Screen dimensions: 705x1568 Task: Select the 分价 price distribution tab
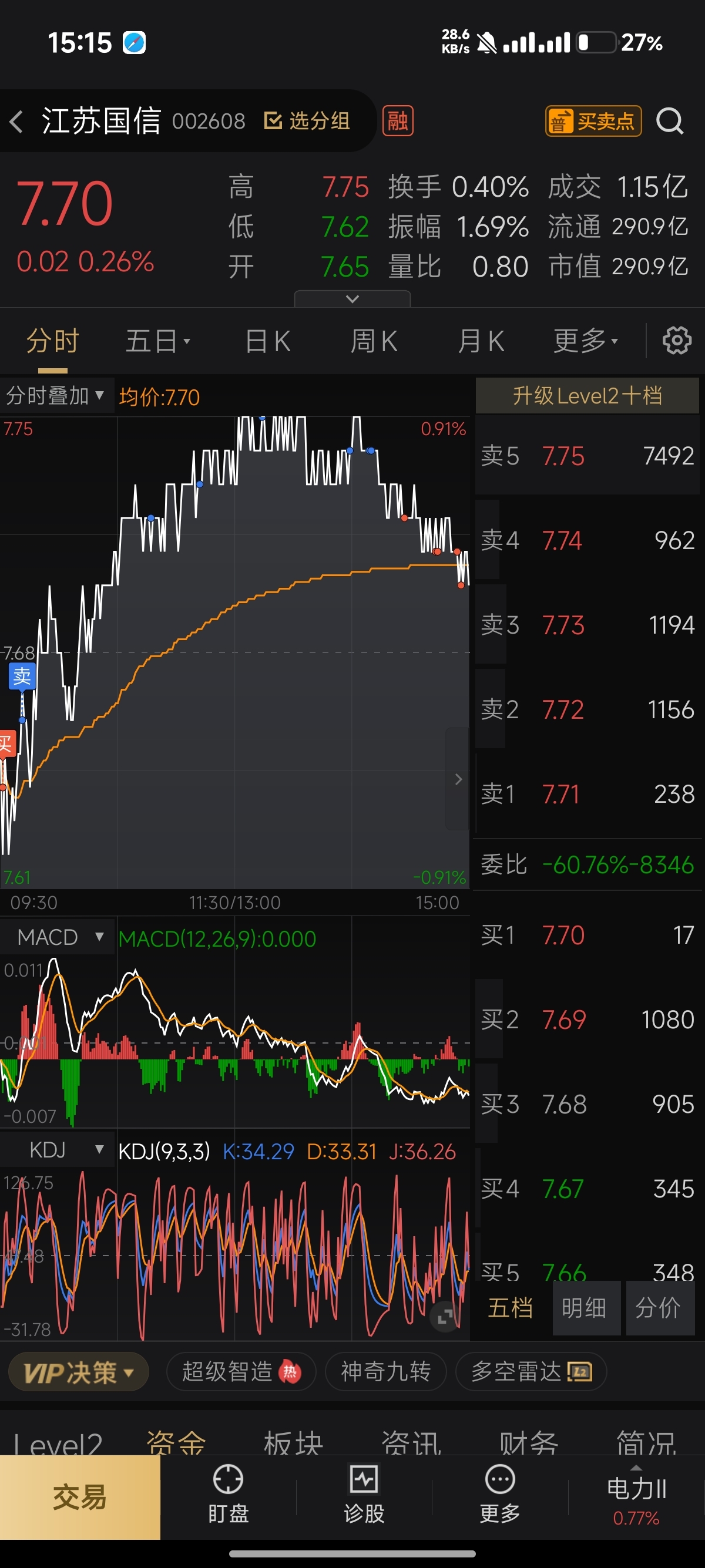[660, 1308]
